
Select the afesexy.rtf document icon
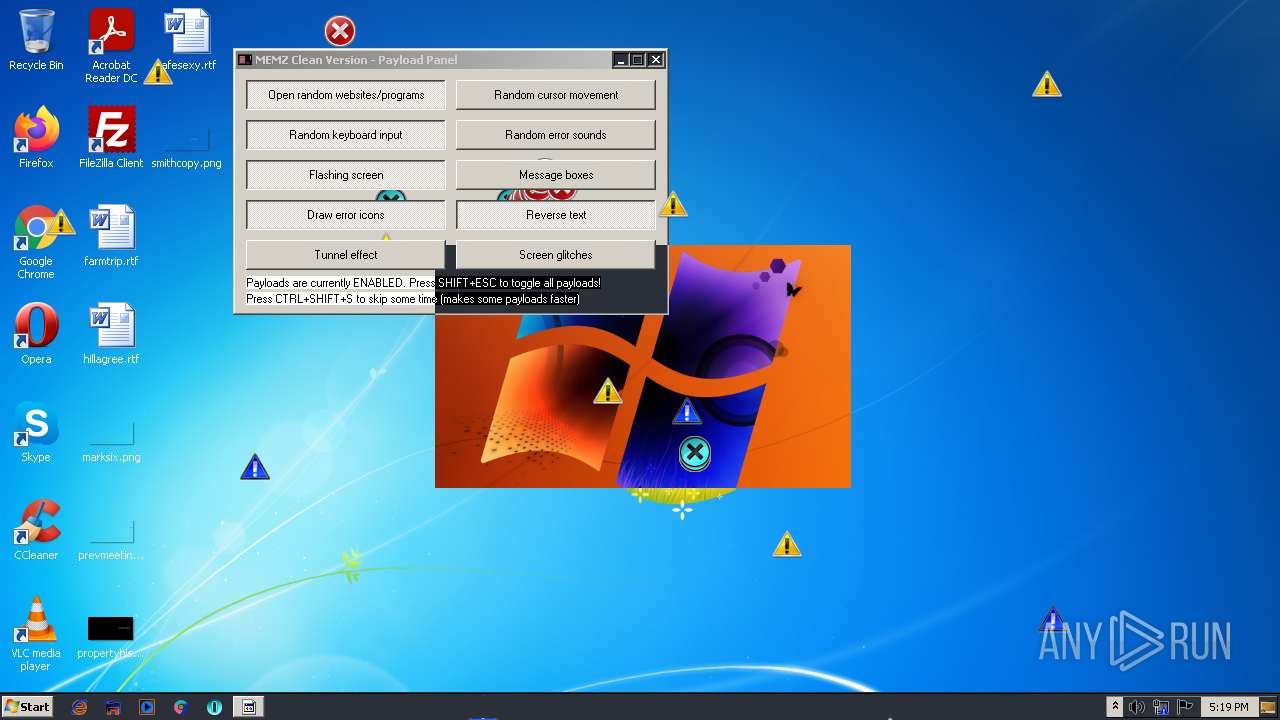tap(187, 40)
